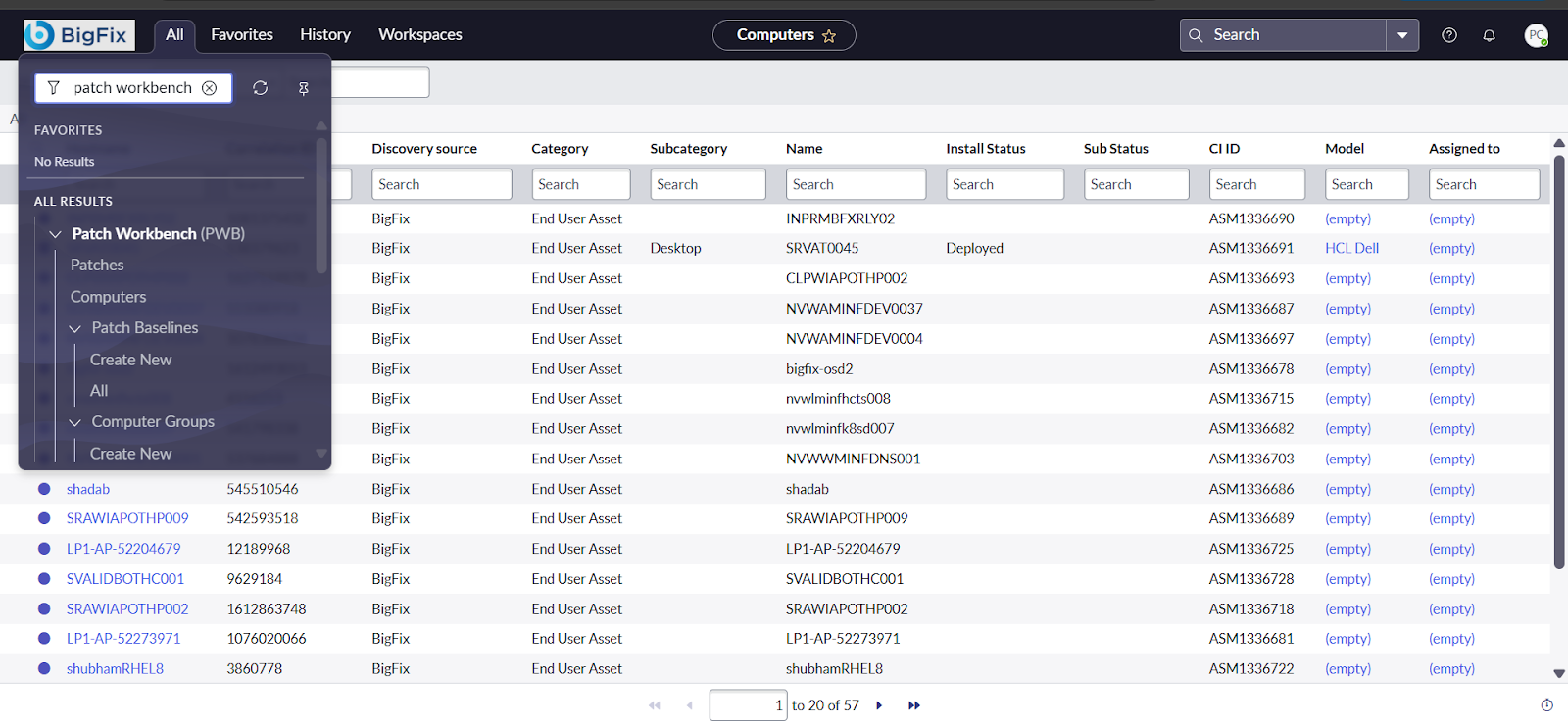This screenshot has width=1568, height=726.
Task: Refresh the navigation menu list
Action: click(260, 88)
